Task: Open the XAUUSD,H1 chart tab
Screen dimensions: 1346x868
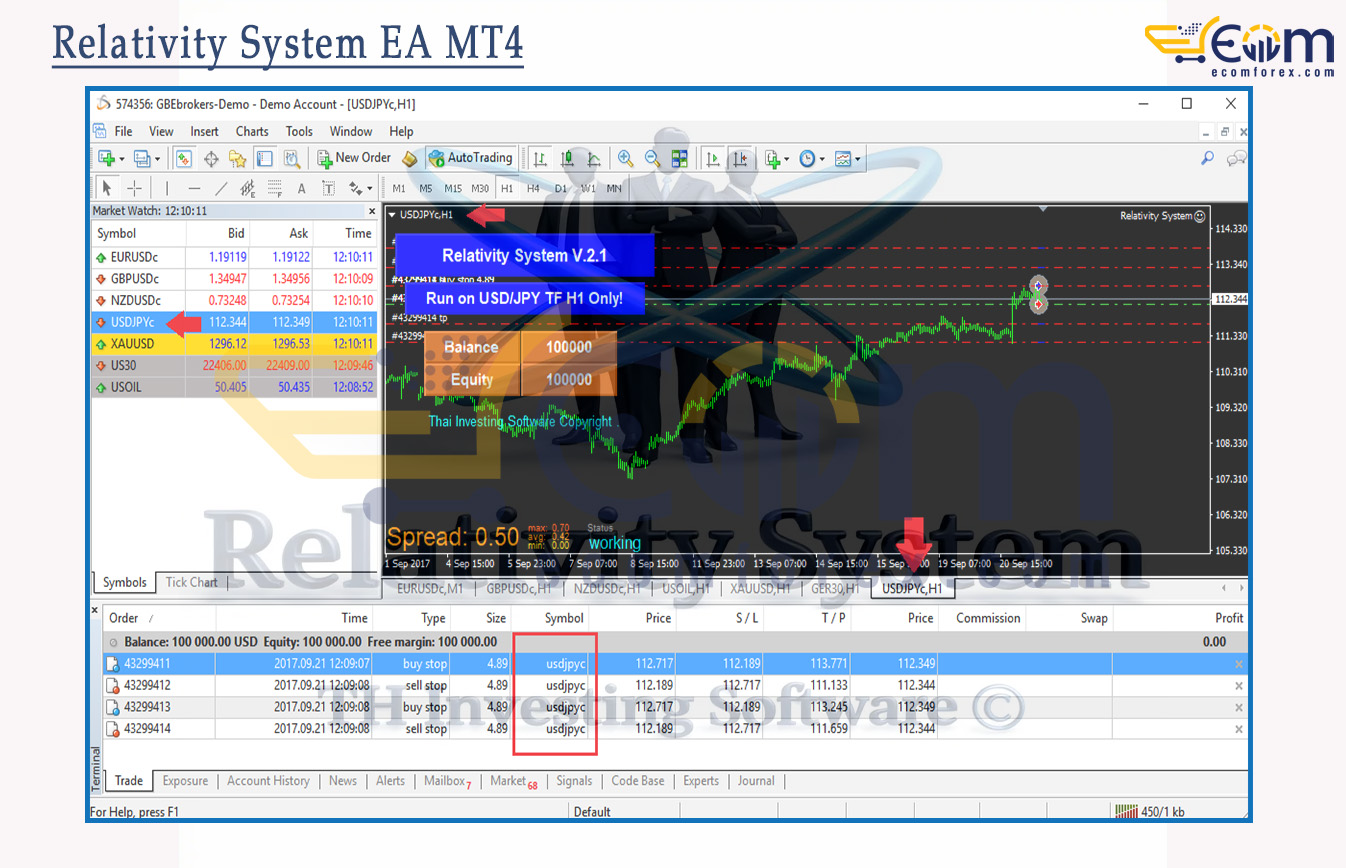Action: 761,589
